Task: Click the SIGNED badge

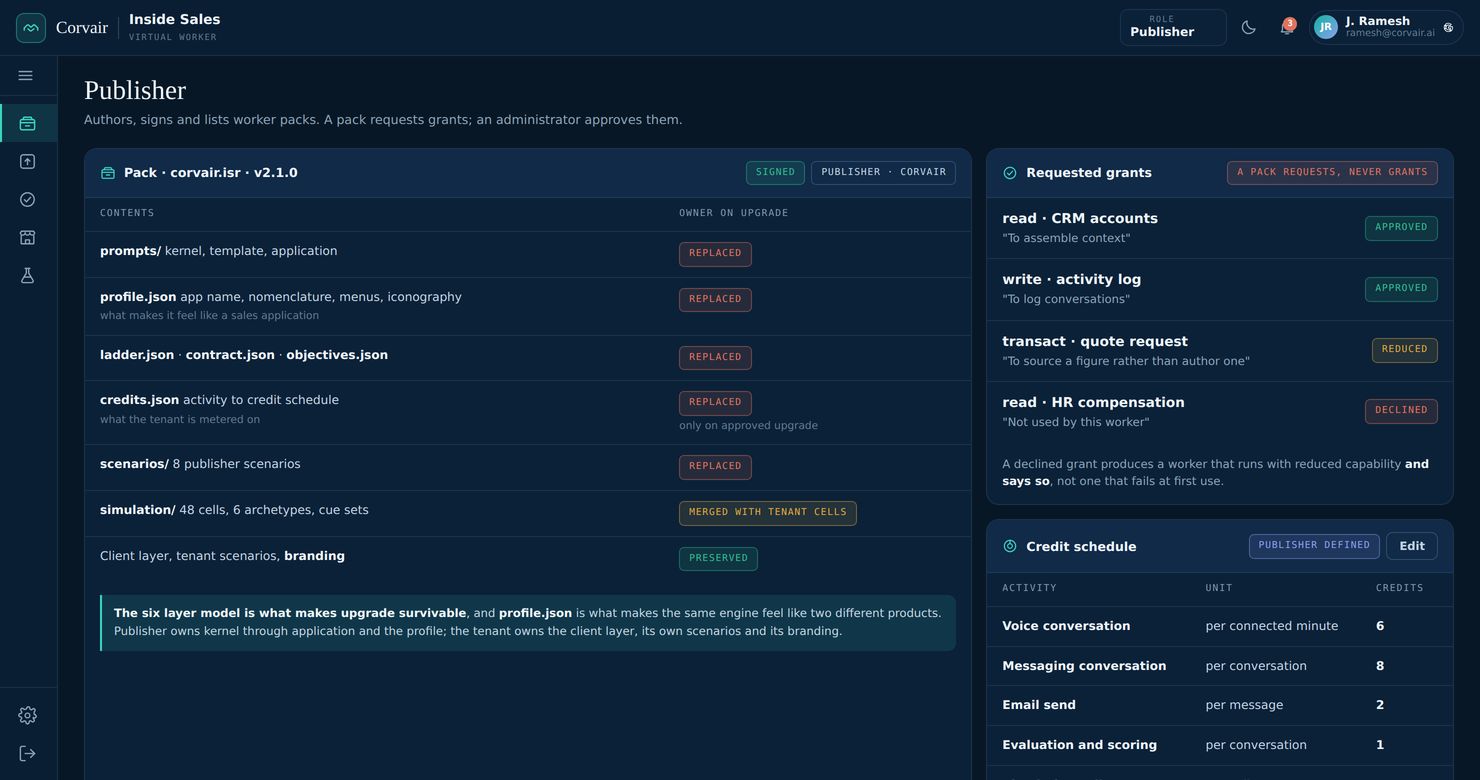Action: 775,172
